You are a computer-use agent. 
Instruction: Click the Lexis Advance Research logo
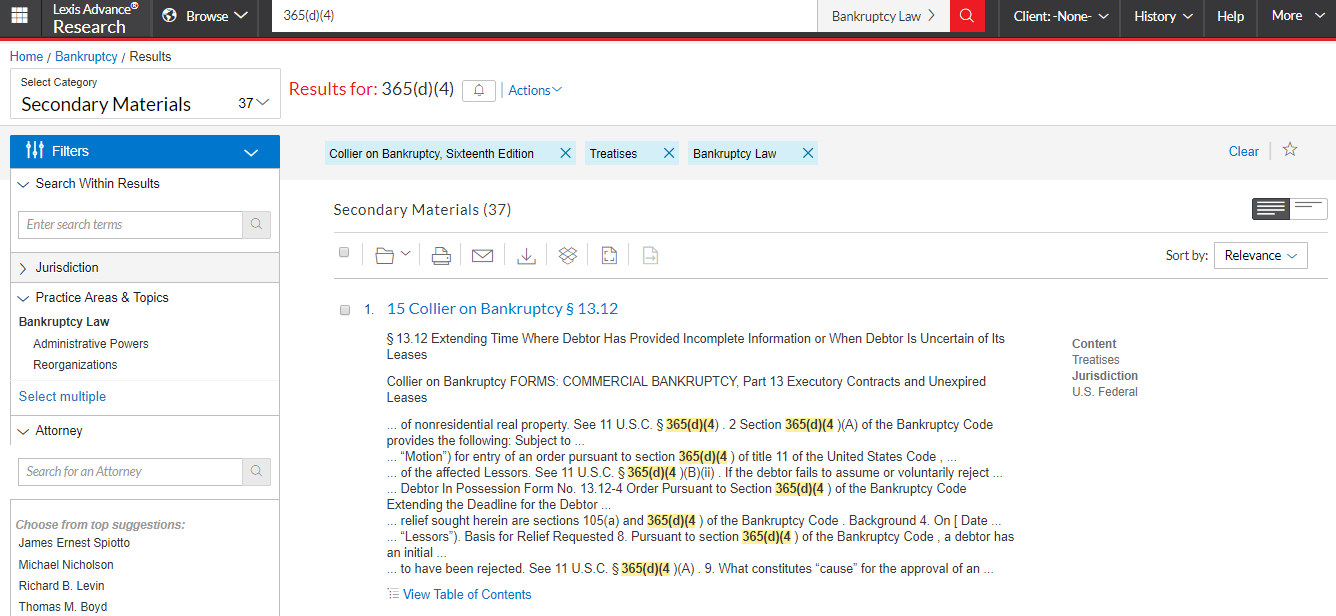tap(96, 17)
